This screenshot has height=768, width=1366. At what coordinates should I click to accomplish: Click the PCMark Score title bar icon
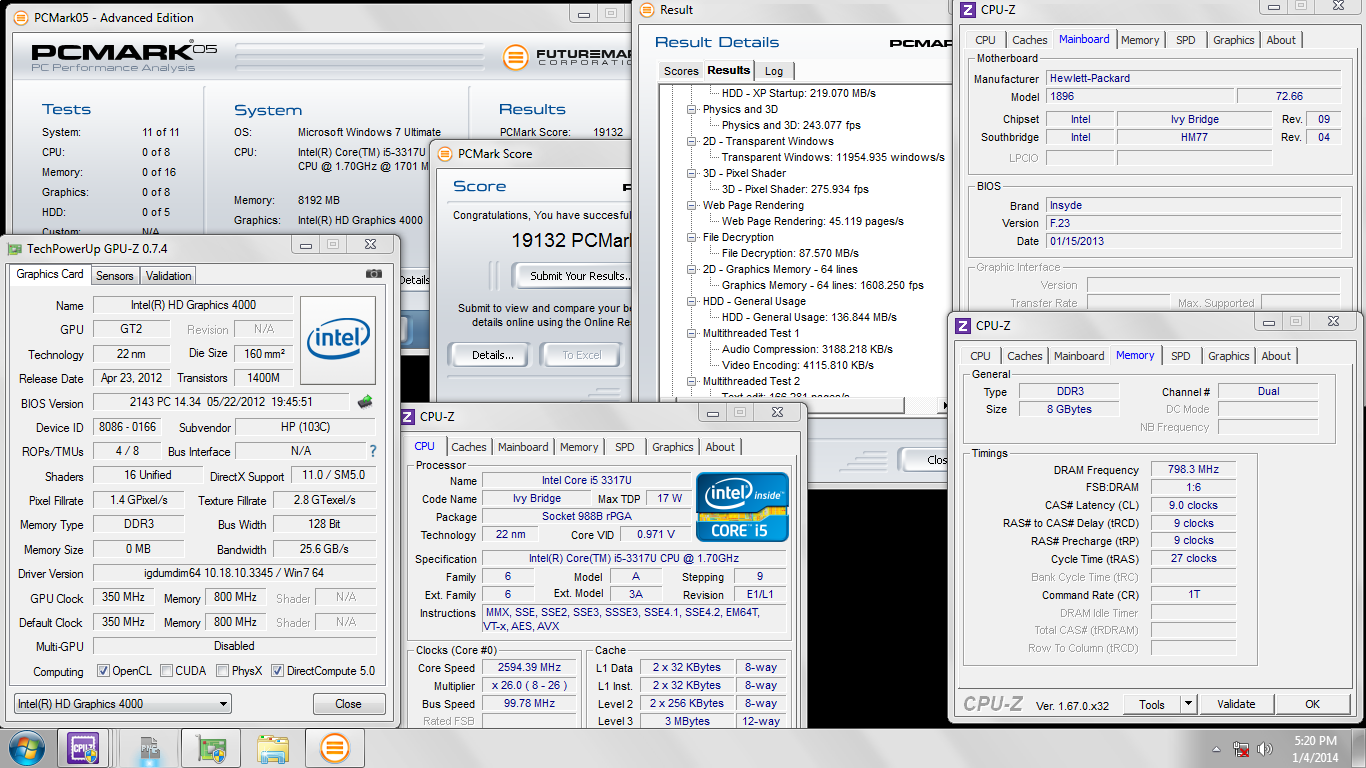[x=446, y=154]
